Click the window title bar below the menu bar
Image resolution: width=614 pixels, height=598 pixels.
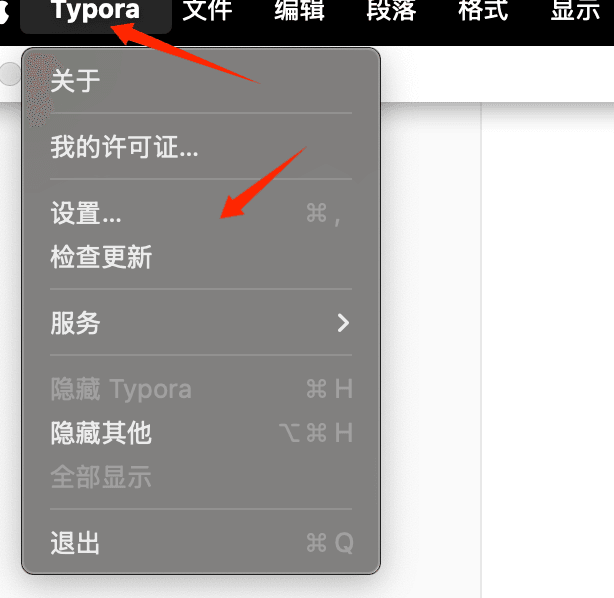497,74
